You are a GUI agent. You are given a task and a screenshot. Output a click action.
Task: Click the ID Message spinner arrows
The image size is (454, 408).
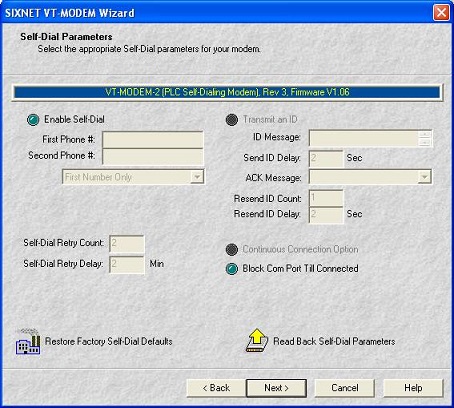point(425,138)
